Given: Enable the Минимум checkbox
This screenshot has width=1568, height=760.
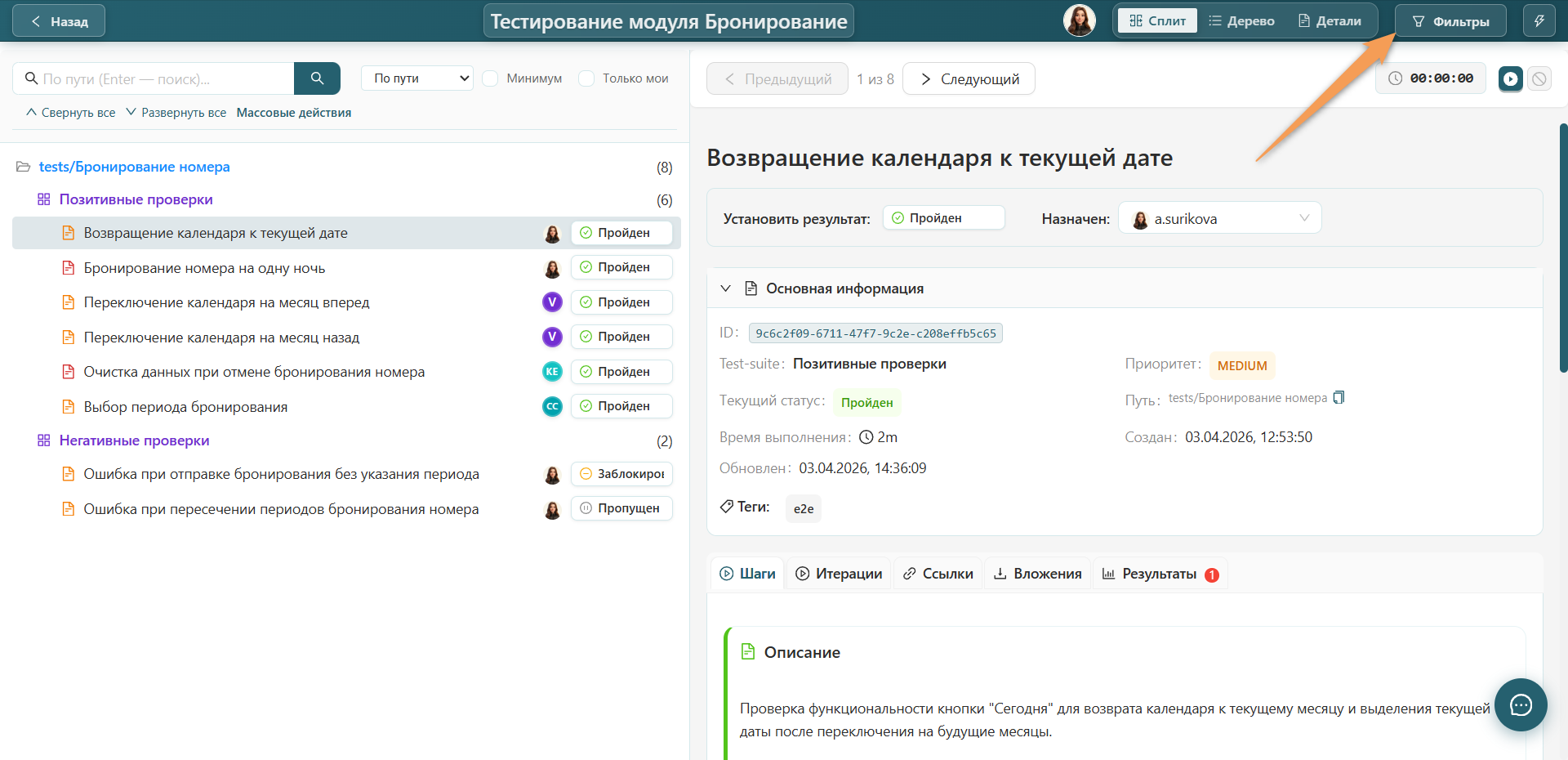Looking at the screenshot, I should (490, 78).
